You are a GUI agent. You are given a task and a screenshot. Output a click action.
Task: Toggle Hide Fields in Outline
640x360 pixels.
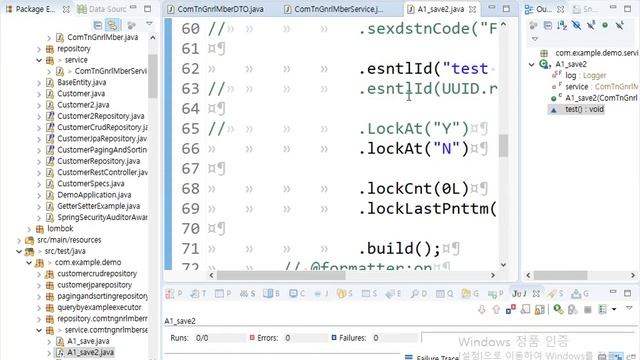coord(576,25)
